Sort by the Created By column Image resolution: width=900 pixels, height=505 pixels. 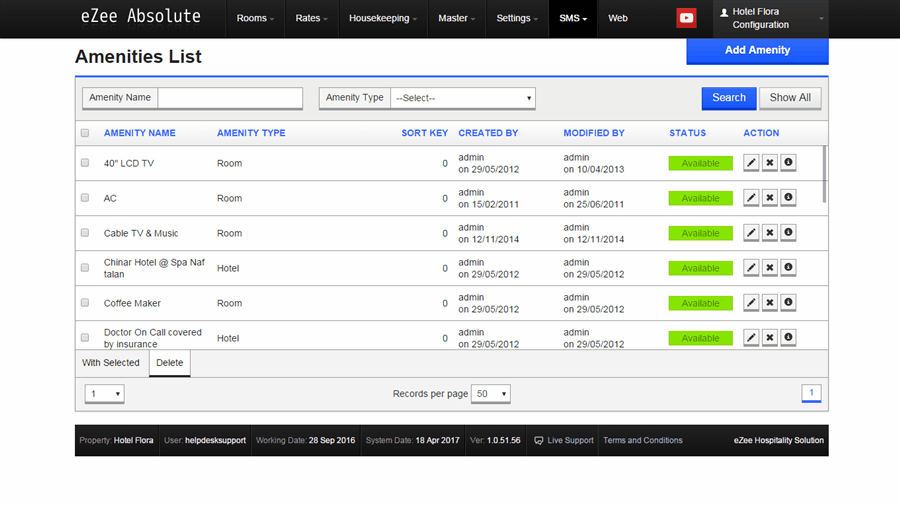[488, 133]
